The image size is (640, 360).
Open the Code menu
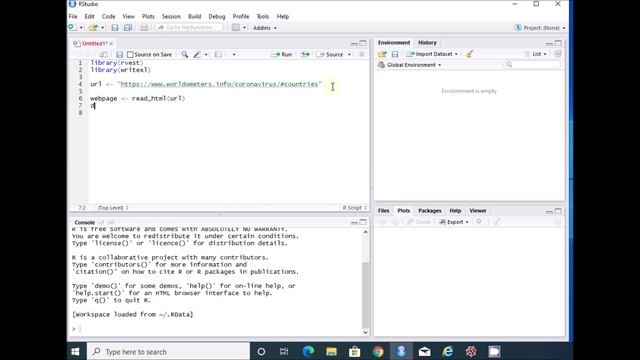click(108, 16)
